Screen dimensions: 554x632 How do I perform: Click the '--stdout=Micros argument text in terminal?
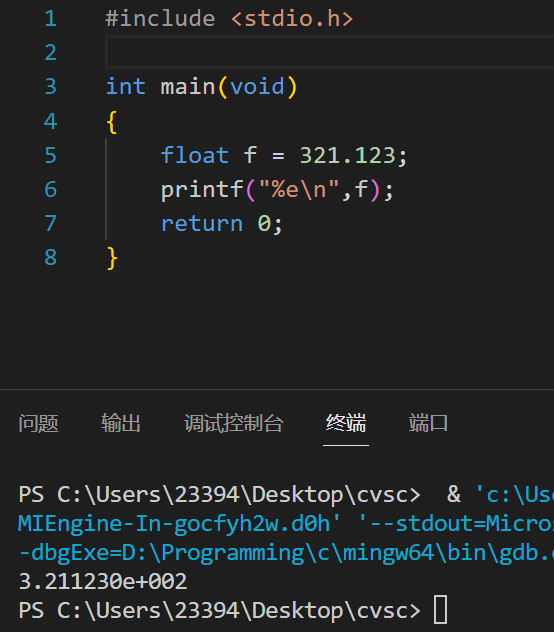point(456,524)
